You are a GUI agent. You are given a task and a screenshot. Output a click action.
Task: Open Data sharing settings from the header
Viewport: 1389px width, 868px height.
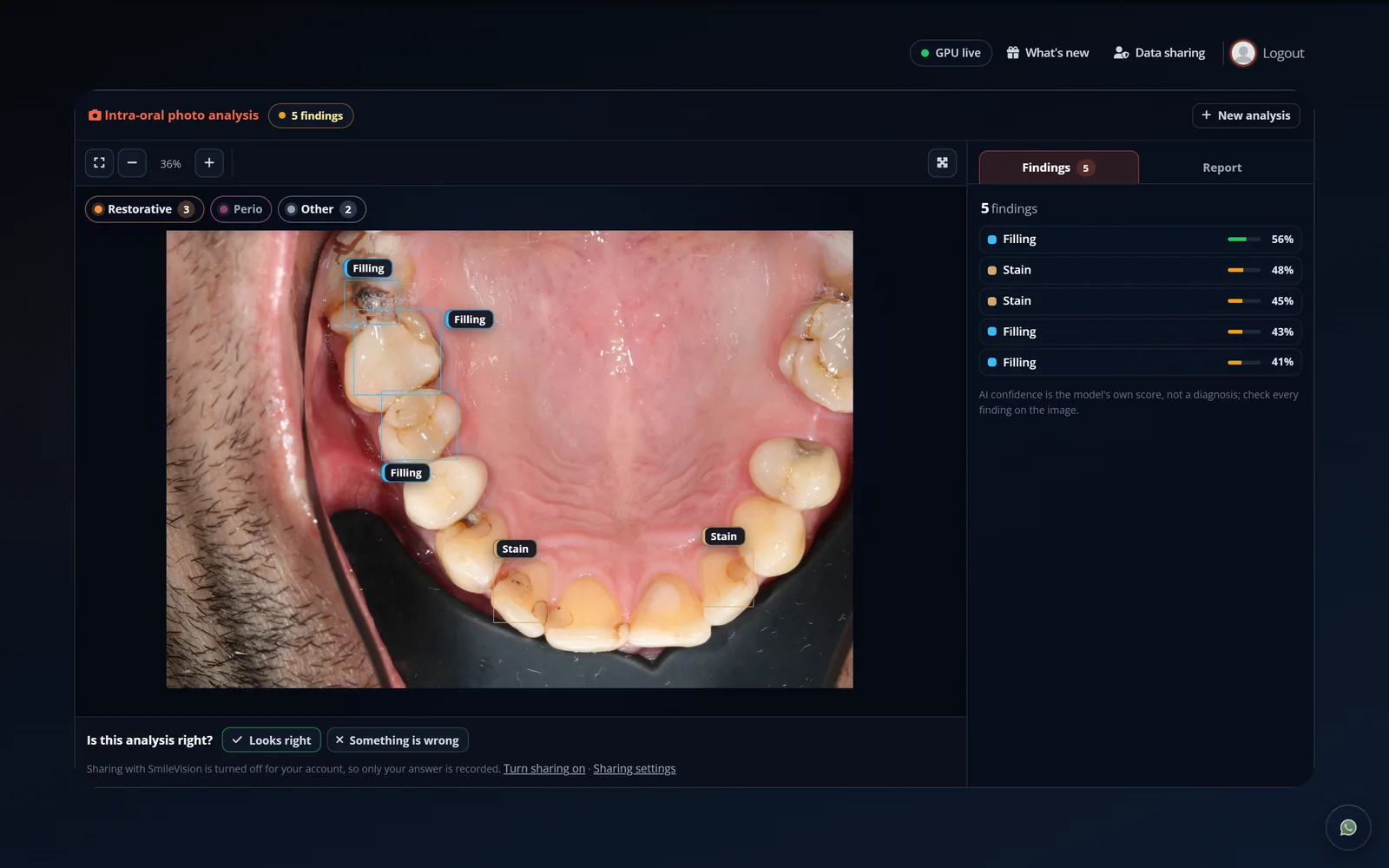(x=1159, y=53)
